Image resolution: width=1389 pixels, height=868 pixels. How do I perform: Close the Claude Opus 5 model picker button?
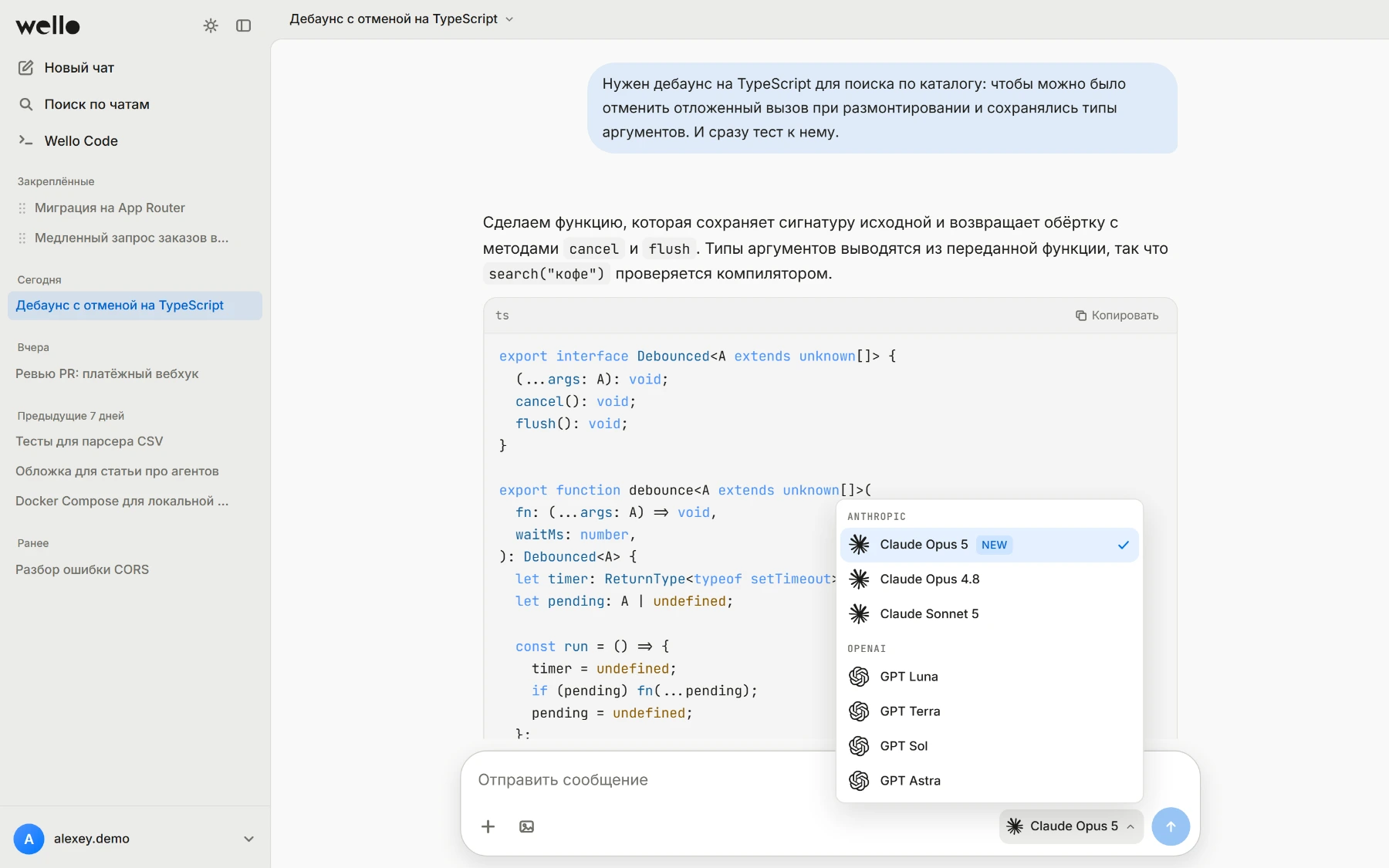pyautogui.click(x=1071, y=826)
